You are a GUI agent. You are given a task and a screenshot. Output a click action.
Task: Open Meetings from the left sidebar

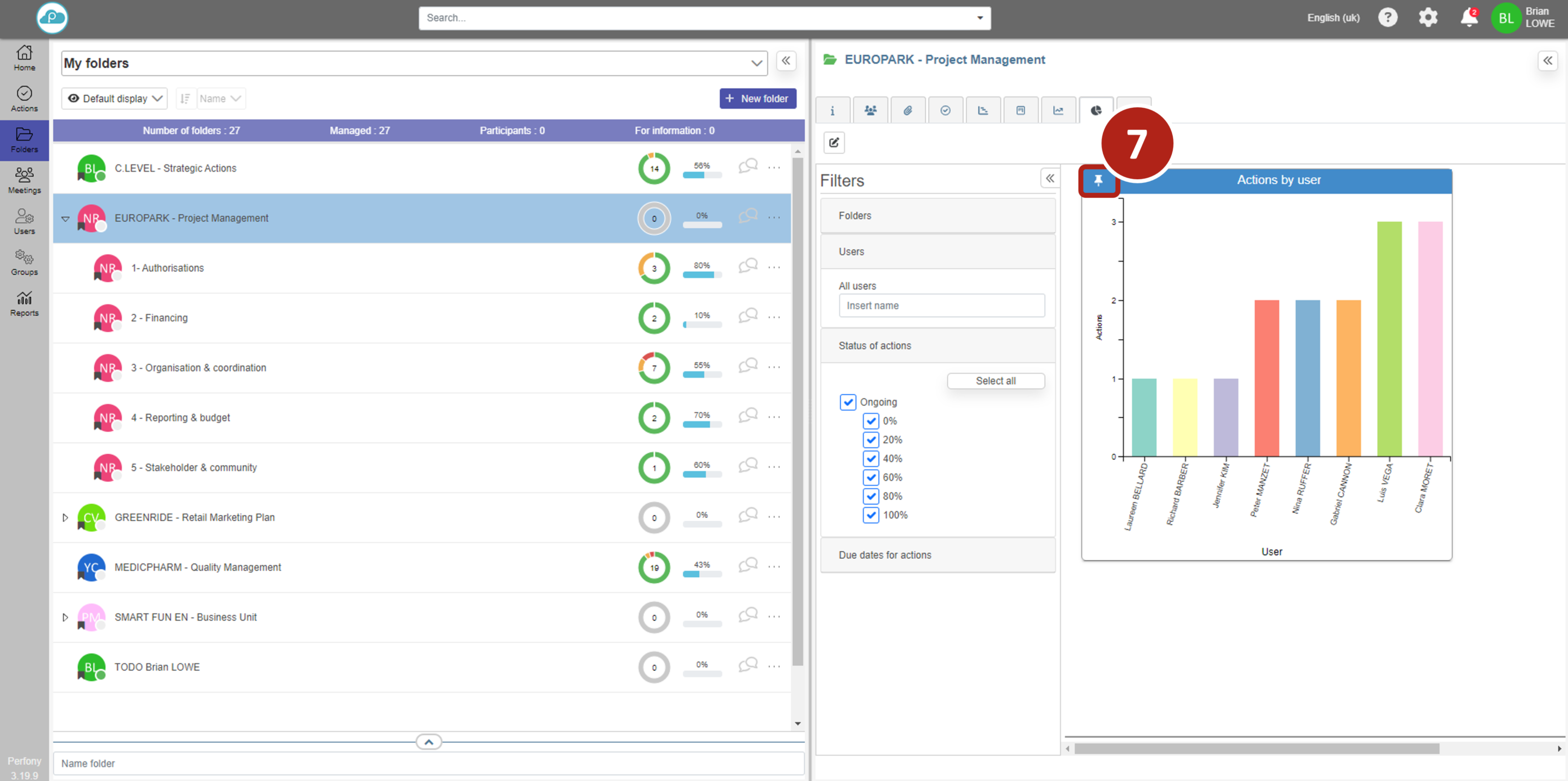click(24, 181)
